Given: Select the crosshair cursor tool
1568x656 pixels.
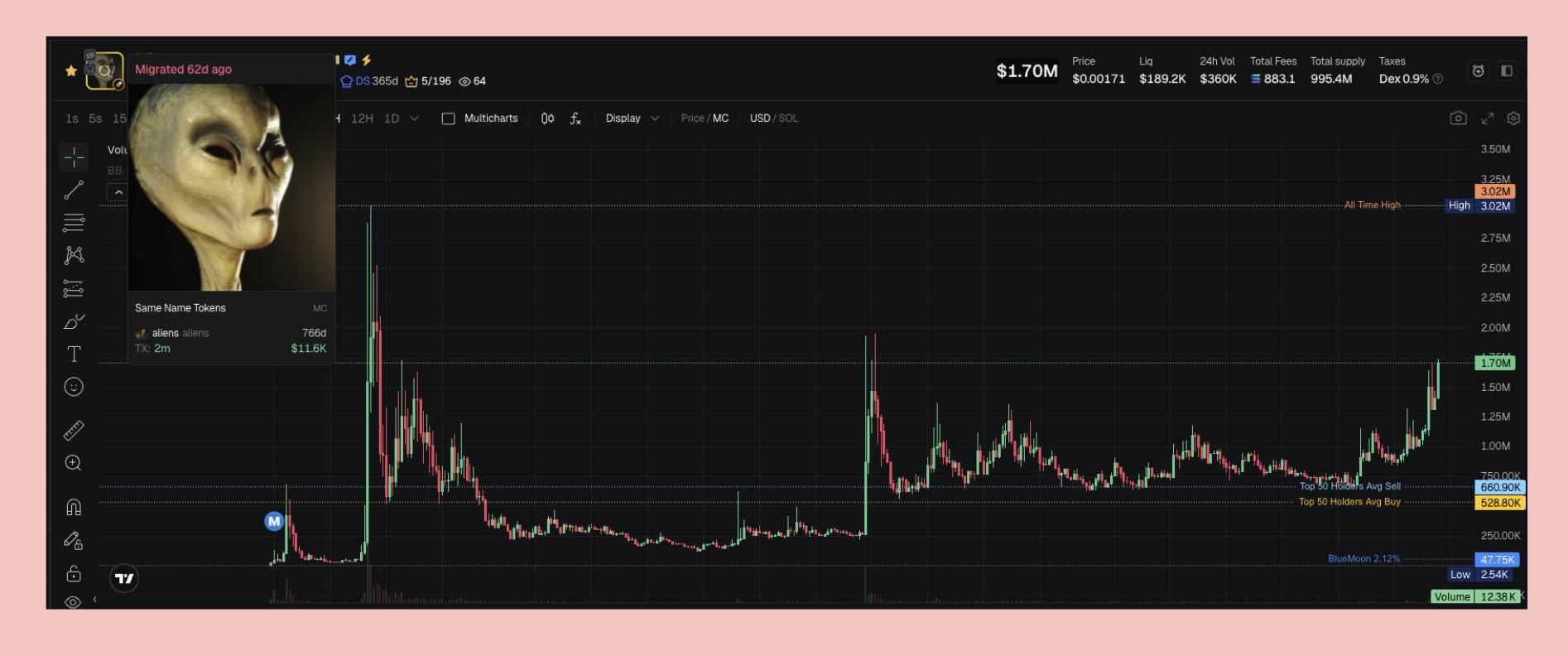Looking at the screenshot, I should [74, 157].
